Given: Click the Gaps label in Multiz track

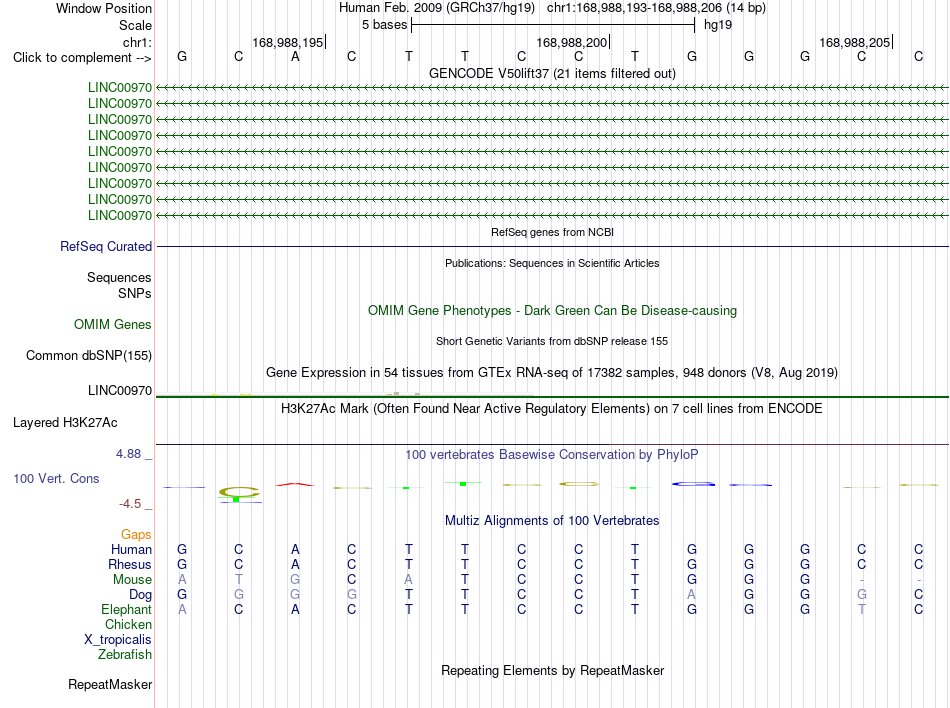Looking at the screenshot, I should click(x=136, y=534).
